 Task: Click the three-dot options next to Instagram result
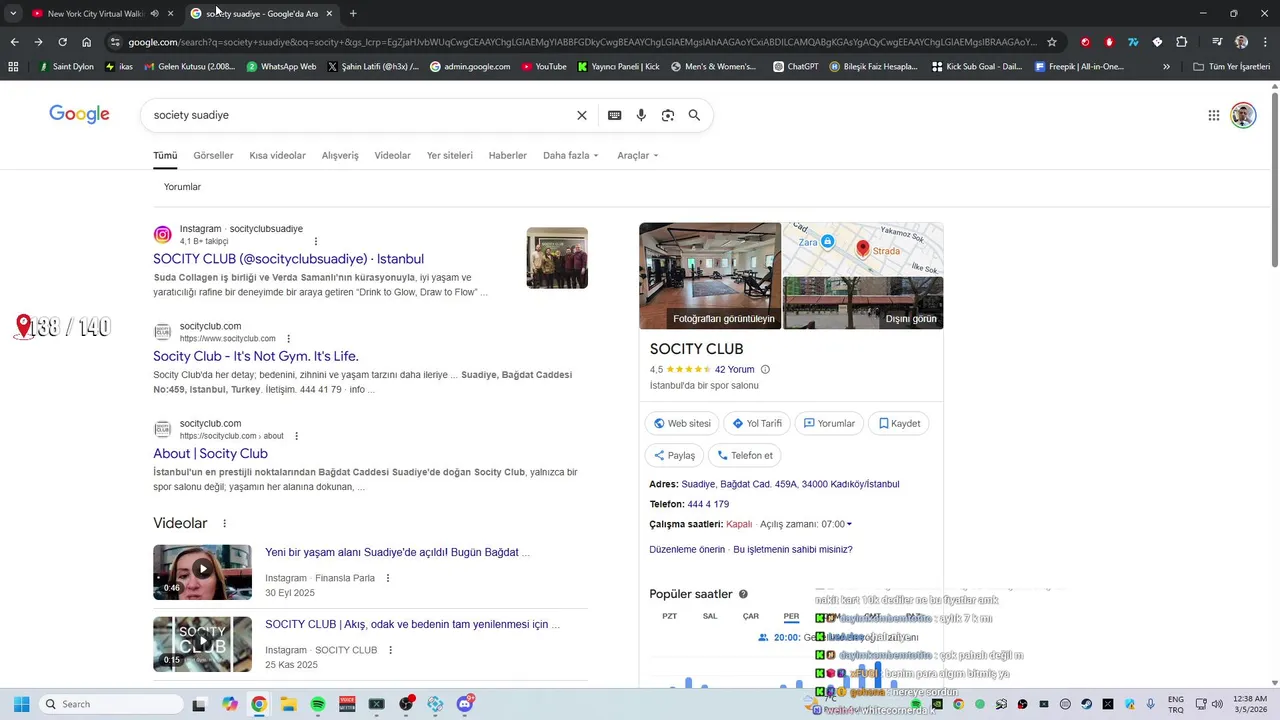316,241
